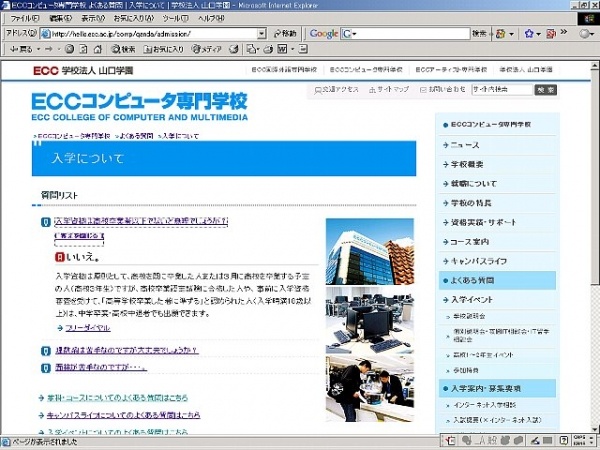
Task: Open the 面接が苦手なのですが question link
Action: tap(101, 368)
